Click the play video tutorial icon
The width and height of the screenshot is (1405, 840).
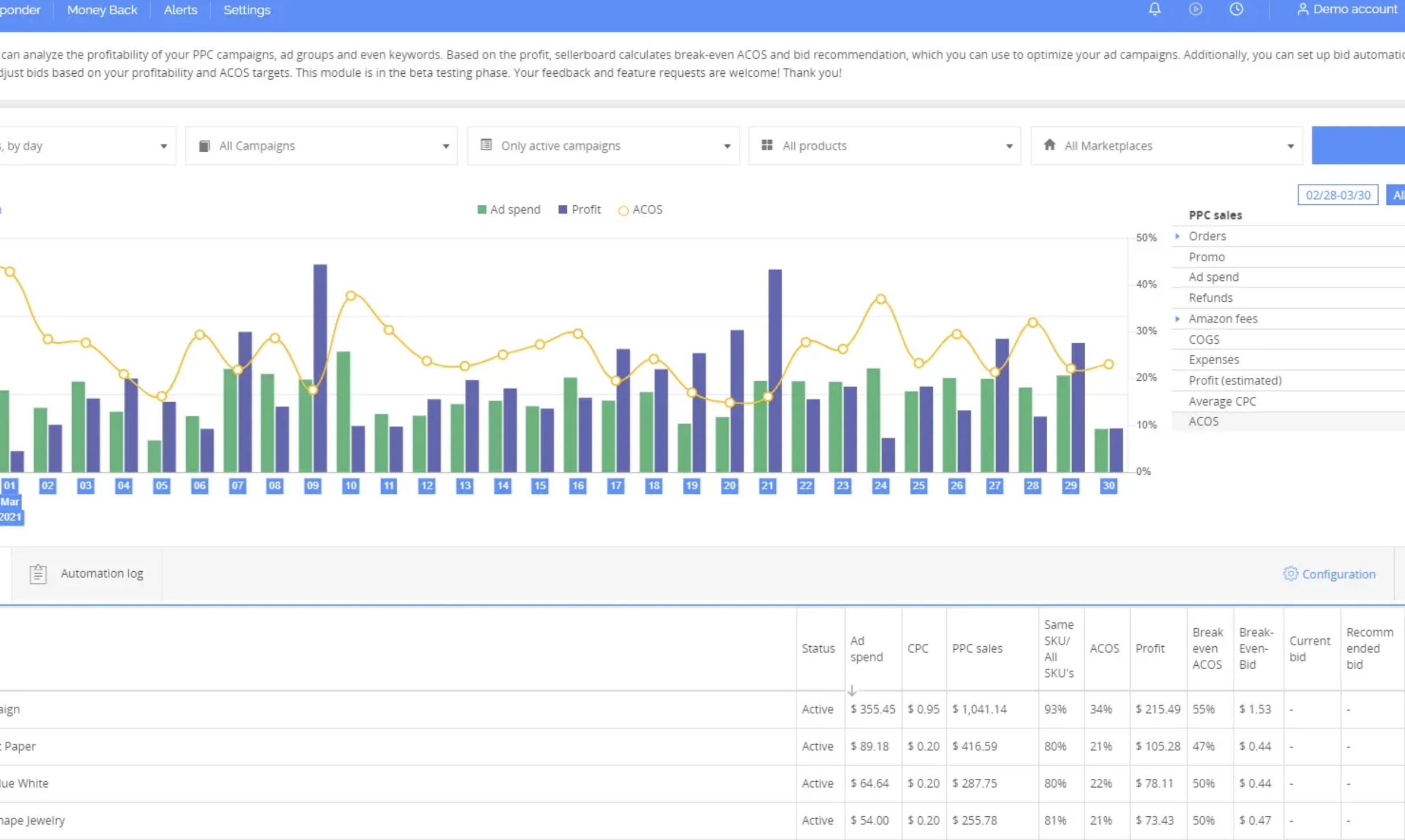pos(1195,9)
